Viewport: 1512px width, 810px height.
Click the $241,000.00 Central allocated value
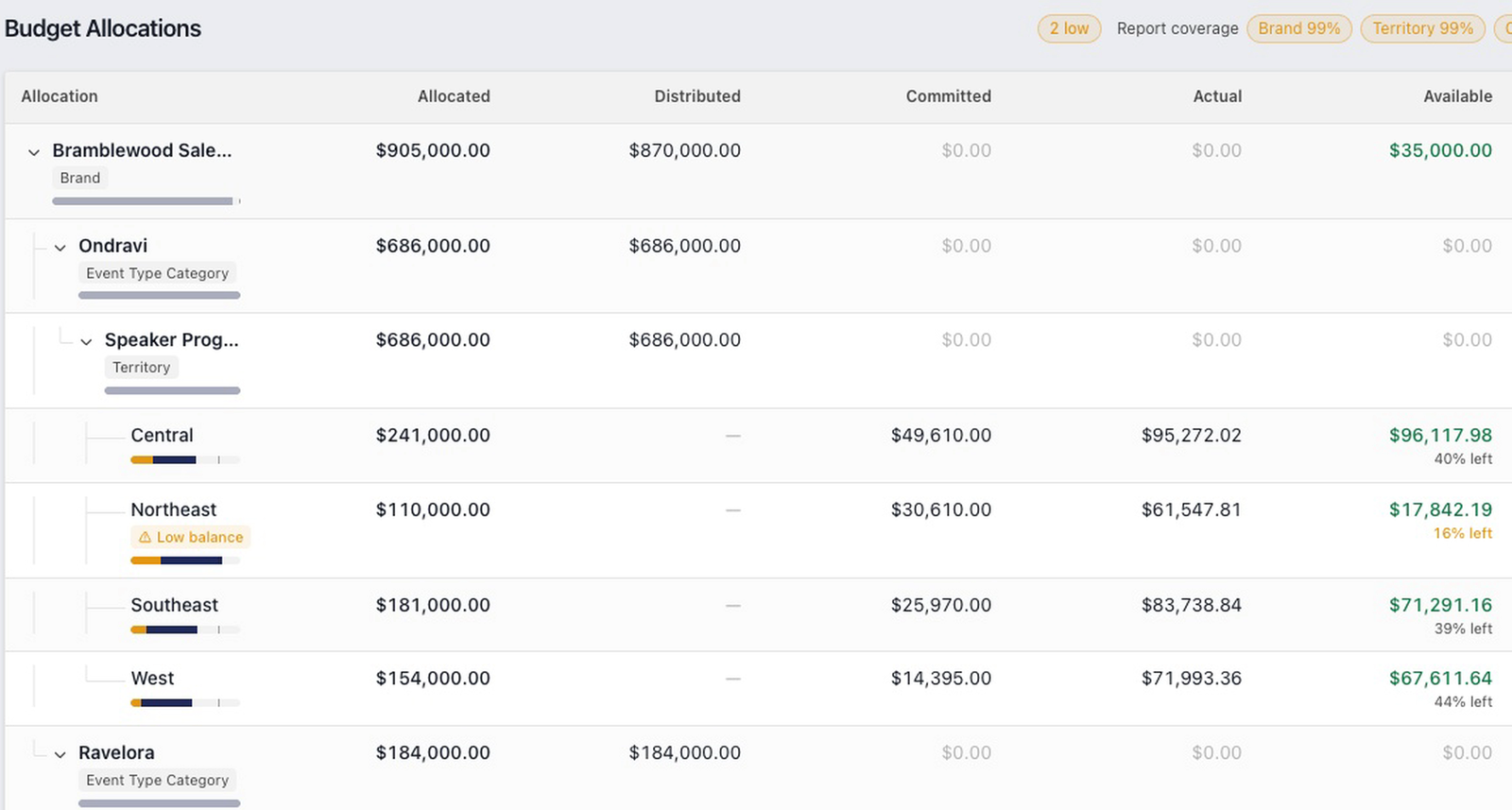point(433,436)
